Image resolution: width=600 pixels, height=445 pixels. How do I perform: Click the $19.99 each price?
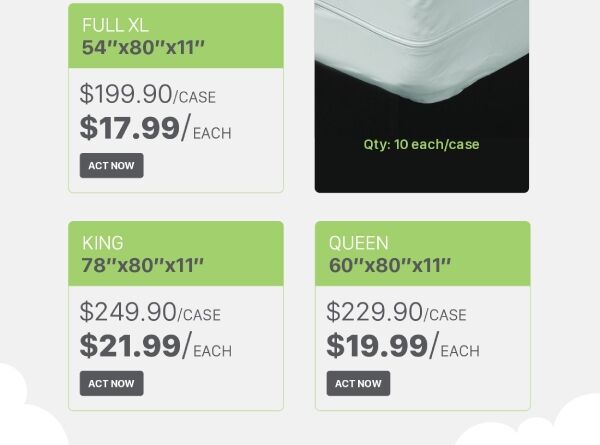pyautogui.click(x=402, y=347)
